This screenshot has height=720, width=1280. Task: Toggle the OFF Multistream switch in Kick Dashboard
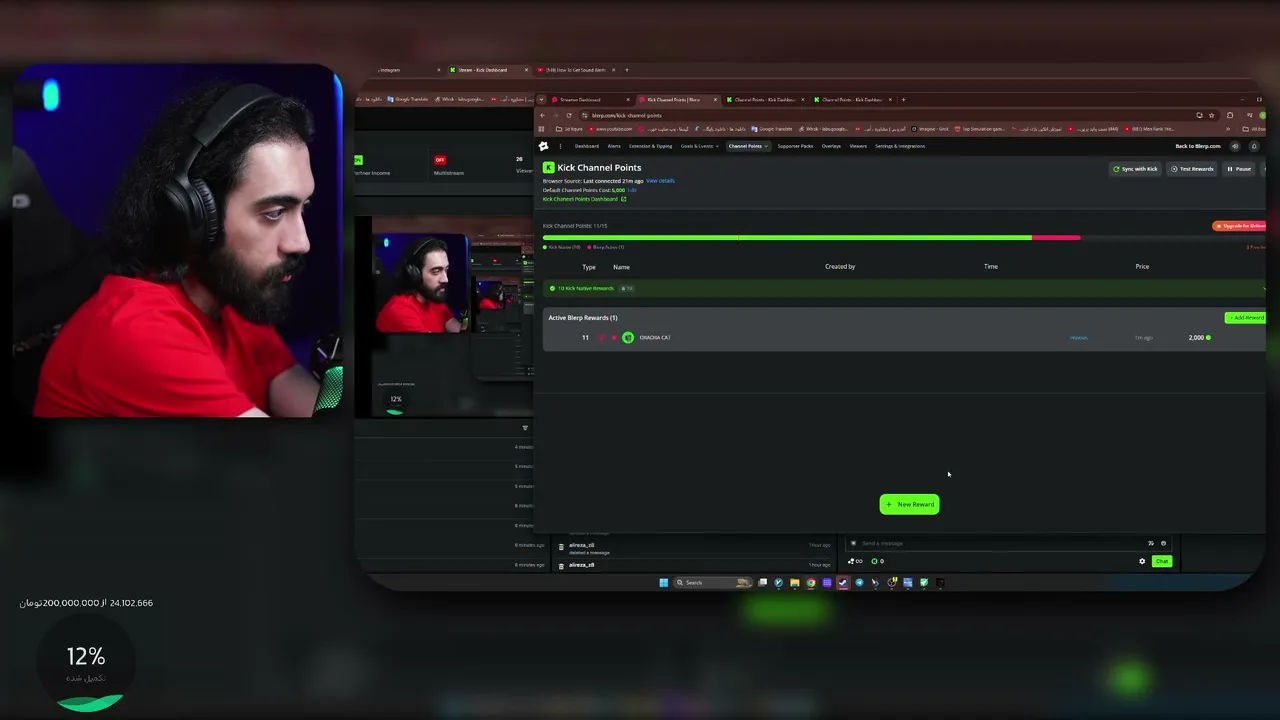pyautogui.click(x=439, y=160)
